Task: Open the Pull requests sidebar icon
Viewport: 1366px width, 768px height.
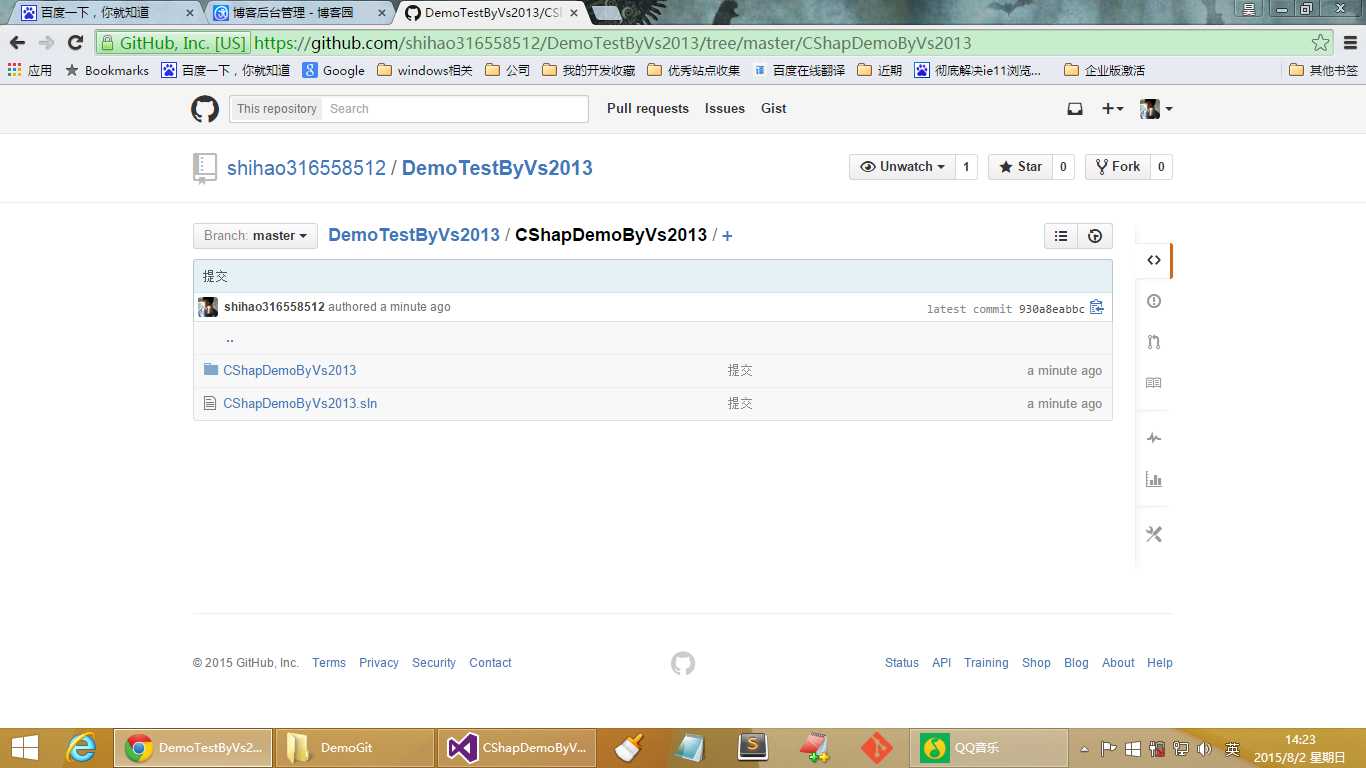Action: (1154, 342)
